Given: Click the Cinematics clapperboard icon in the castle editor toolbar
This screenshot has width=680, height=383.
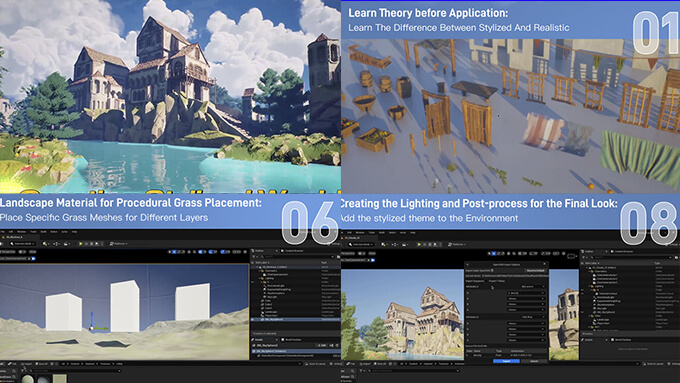Looking at the screenshot, I should [404, 244].
